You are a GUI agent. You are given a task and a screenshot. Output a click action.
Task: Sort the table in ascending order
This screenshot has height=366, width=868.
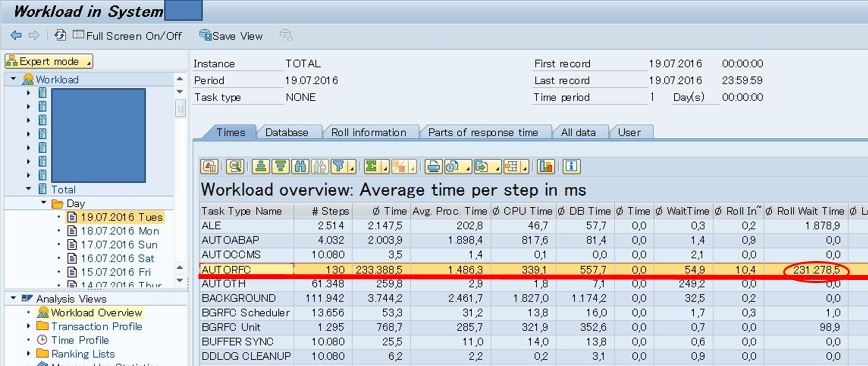tap(261, 166)
